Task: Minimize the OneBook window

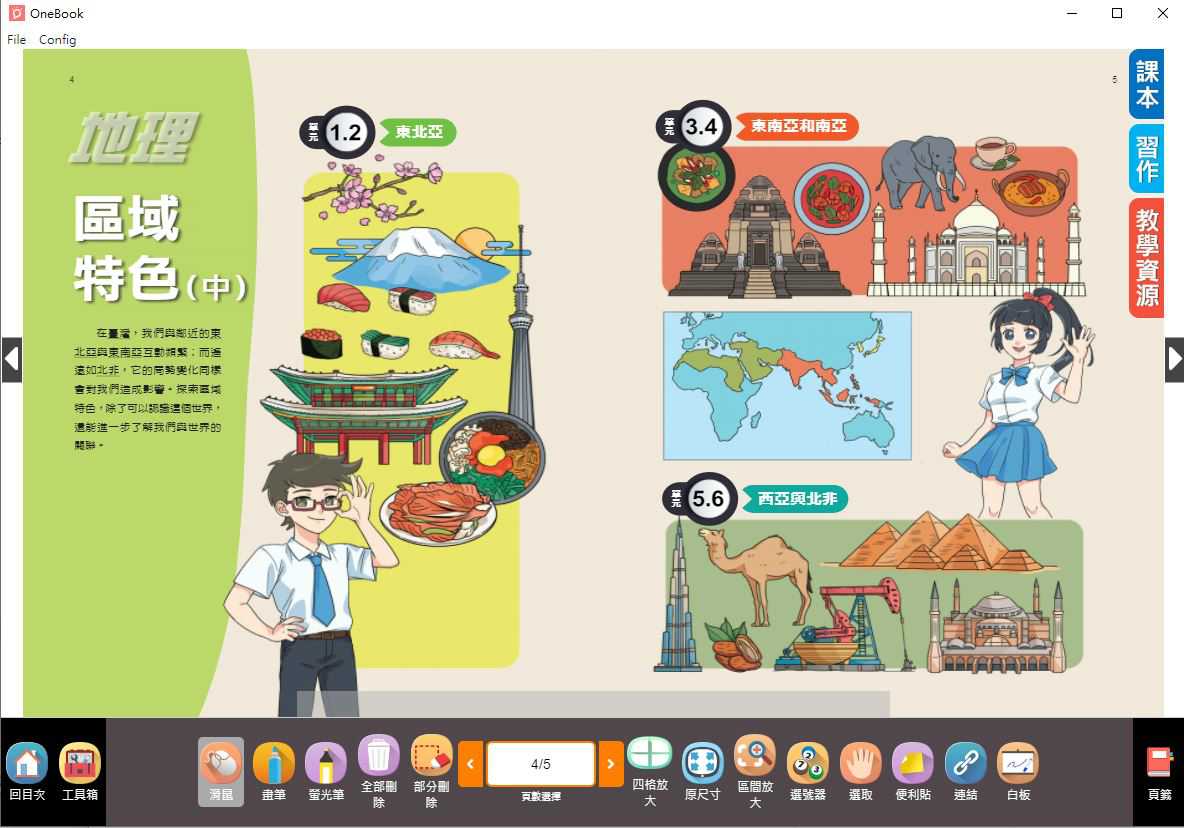Action: (1071, 13)
